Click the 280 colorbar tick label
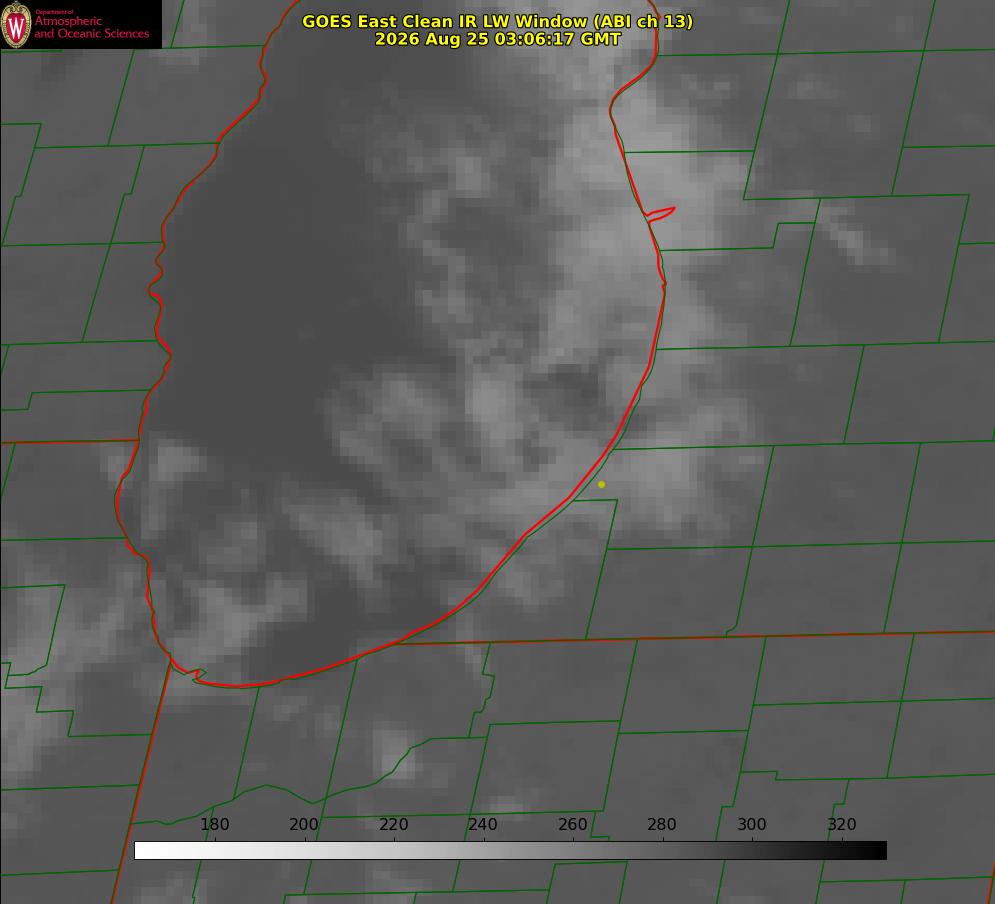Image resolution: width=995 pixels, height=904 pixels. (x=662, y=824)
